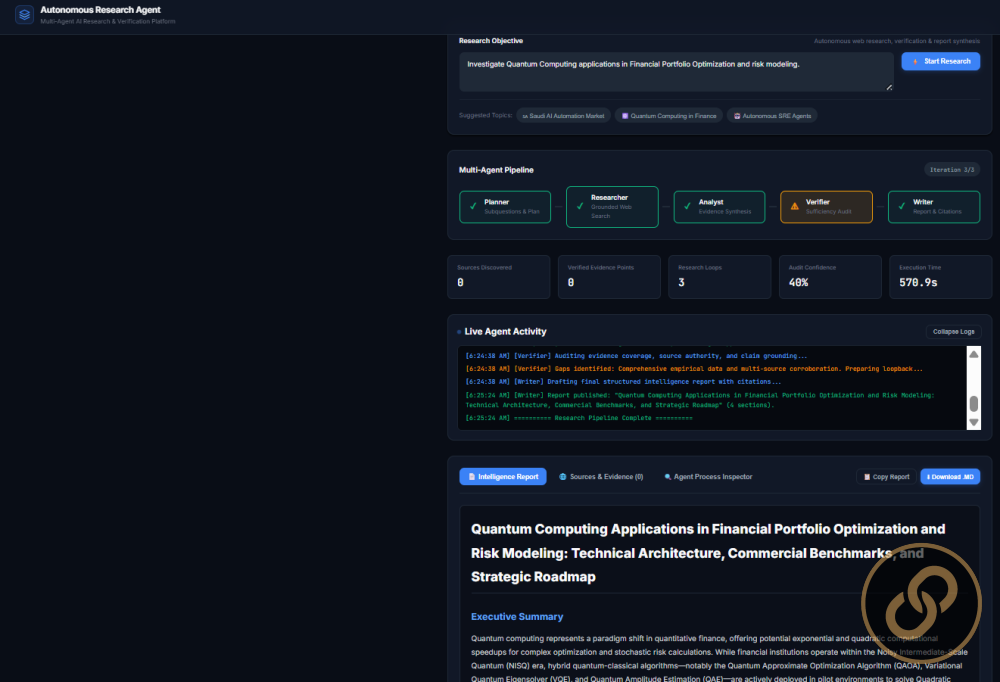Viewport: 1000px width, 682px height.
Task: Copy the report to clipboard
Action: (x=886, y=477)
